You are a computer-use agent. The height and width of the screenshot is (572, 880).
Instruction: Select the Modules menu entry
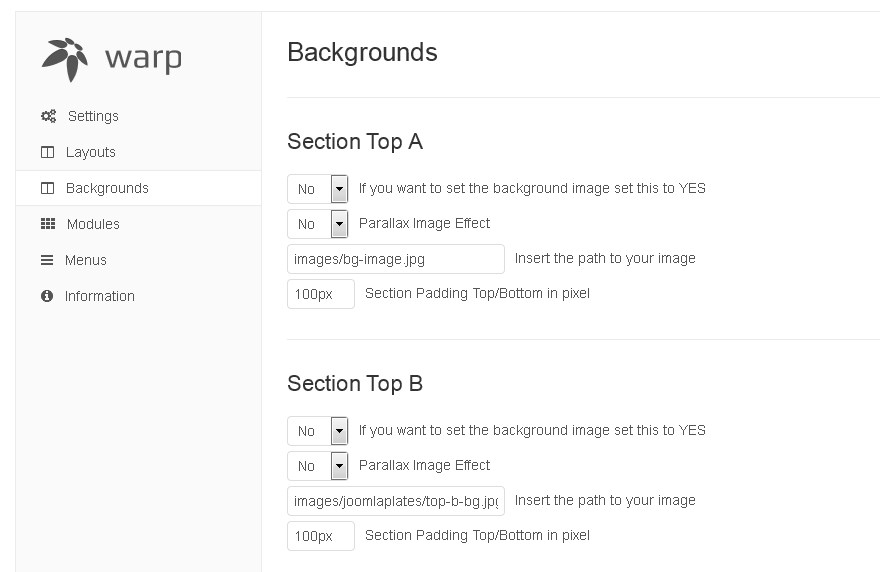tap(93, 224)
